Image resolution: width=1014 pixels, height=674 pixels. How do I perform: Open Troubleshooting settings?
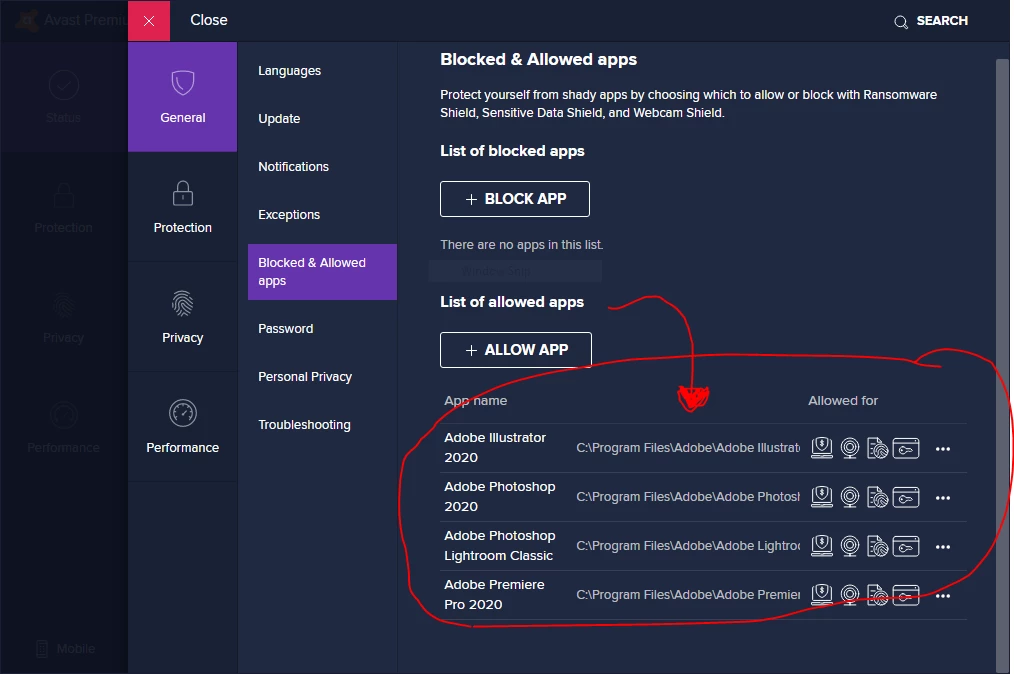[x=305, y=424]
